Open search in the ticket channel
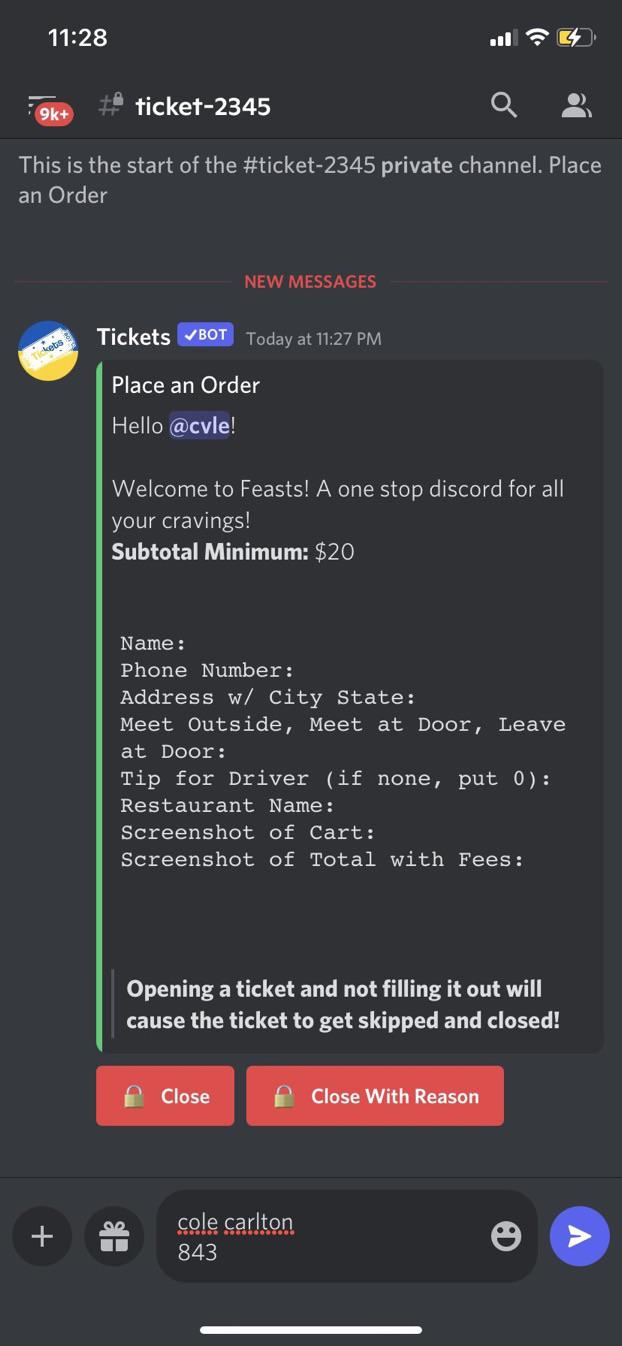The image size is (622, 1346). click(503, 105)
